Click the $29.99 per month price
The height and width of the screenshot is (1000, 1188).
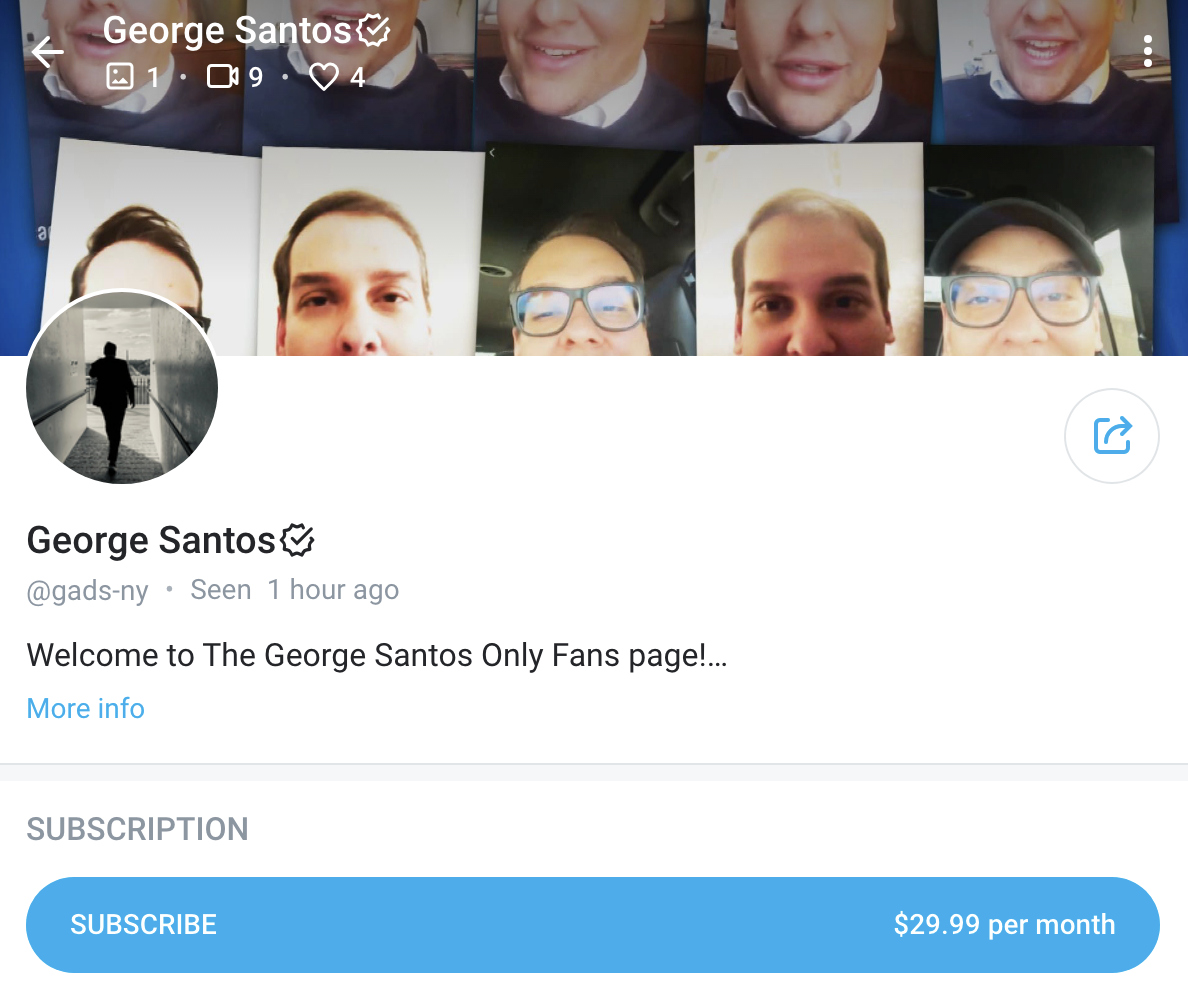(1004, 924)
